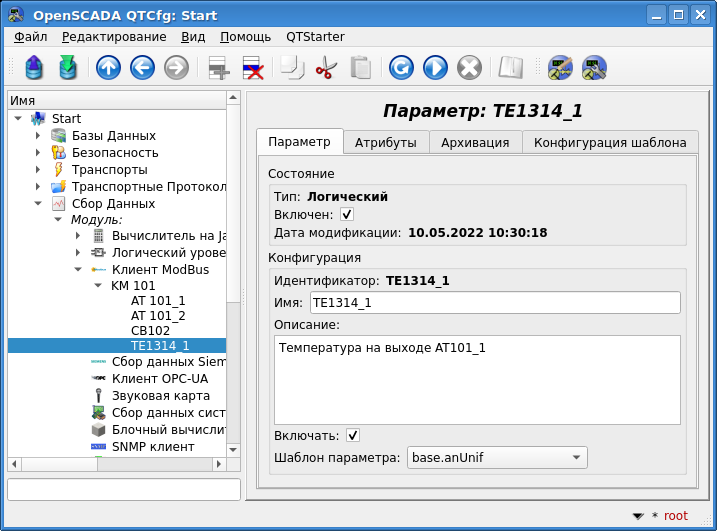Image resolution: width=717 pixels, height=531 pixels.
Task: Go up one level with the up arrow icon
Action: pos(108,67)
